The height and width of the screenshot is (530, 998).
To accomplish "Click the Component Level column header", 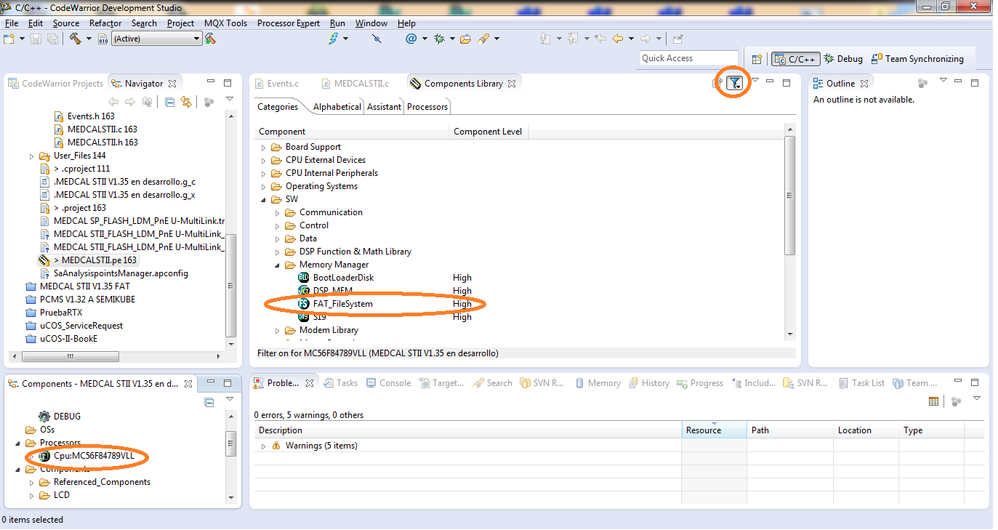I will point(488,132).
